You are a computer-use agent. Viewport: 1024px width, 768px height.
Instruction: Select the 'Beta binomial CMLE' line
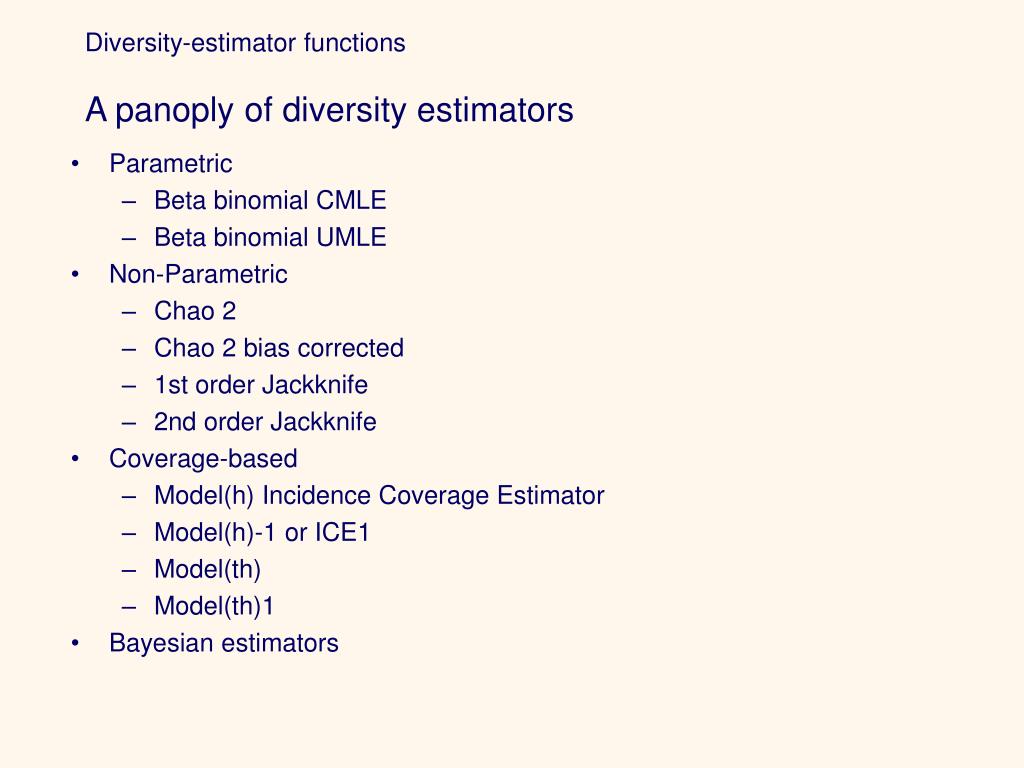[270, 200]
